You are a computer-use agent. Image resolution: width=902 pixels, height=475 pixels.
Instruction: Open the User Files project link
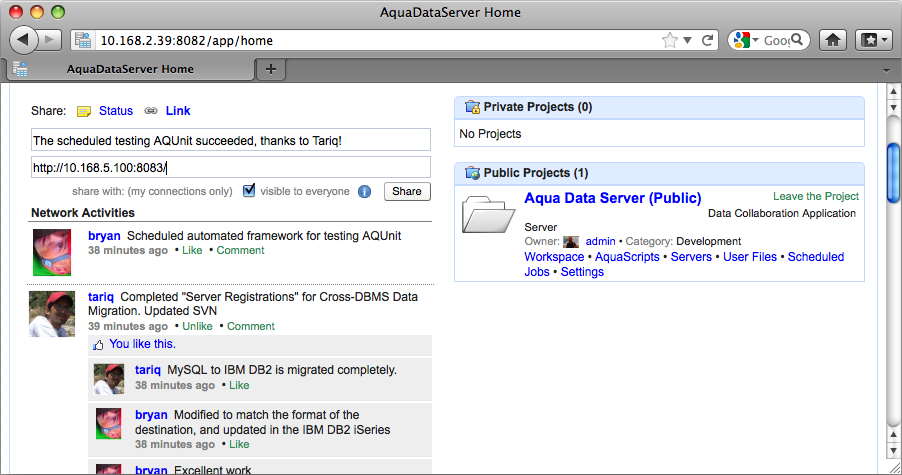pyautogui.click(x=750, y=257)
